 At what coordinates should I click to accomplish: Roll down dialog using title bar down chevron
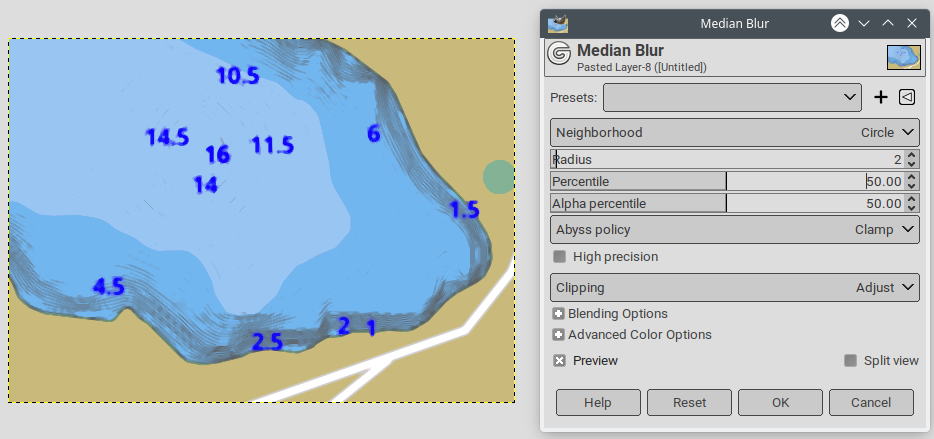click(x=864, y=23)
